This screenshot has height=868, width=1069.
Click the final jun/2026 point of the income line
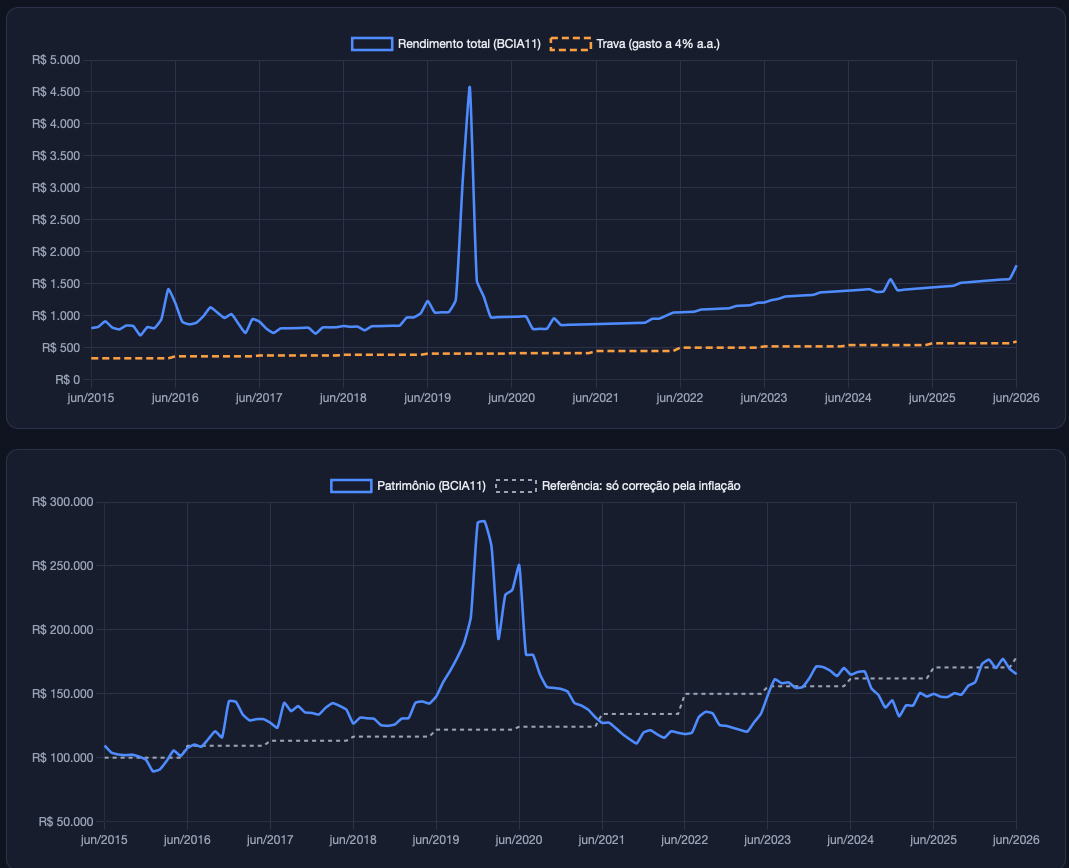(1016, 267)
